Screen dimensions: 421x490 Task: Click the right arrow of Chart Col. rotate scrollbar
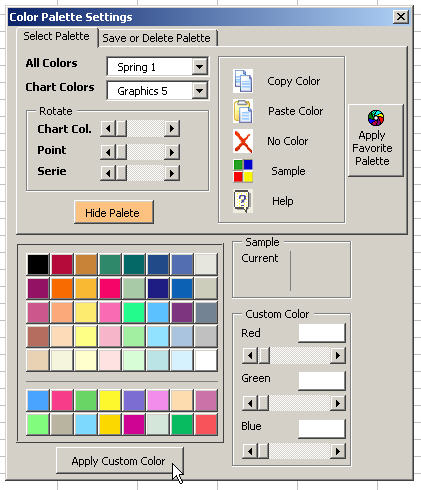coord(172,129)
